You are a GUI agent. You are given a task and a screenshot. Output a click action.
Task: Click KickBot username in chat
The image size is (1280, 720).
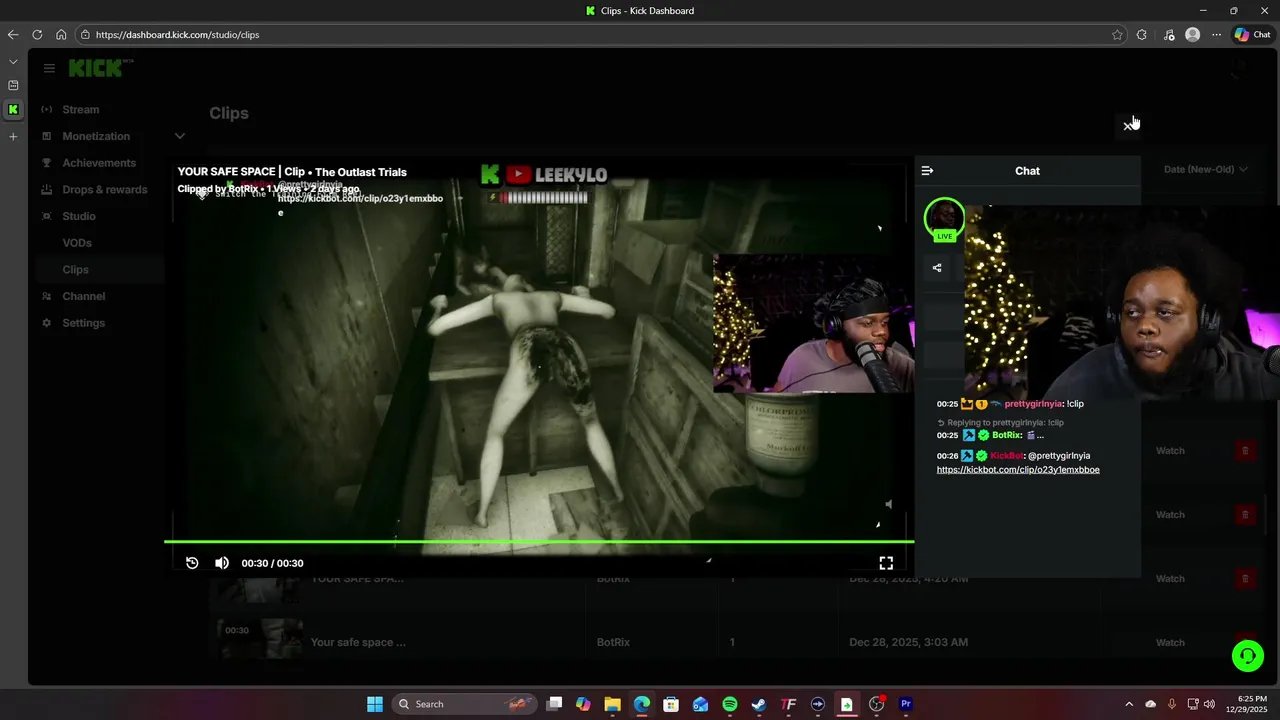[1007, 456]
